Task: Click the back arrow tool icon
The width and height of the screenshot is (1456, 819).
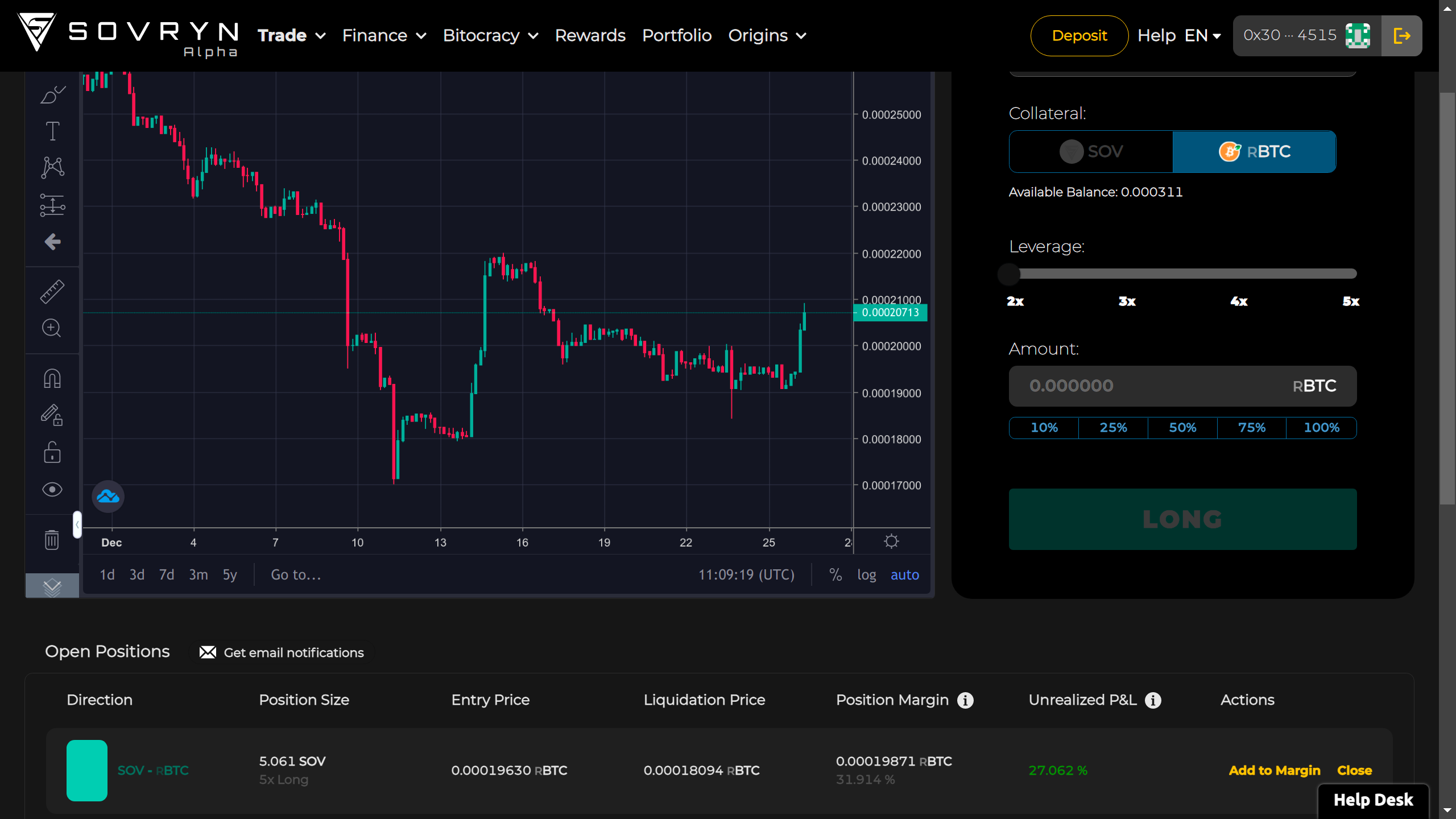Action: tap(52, 242)
